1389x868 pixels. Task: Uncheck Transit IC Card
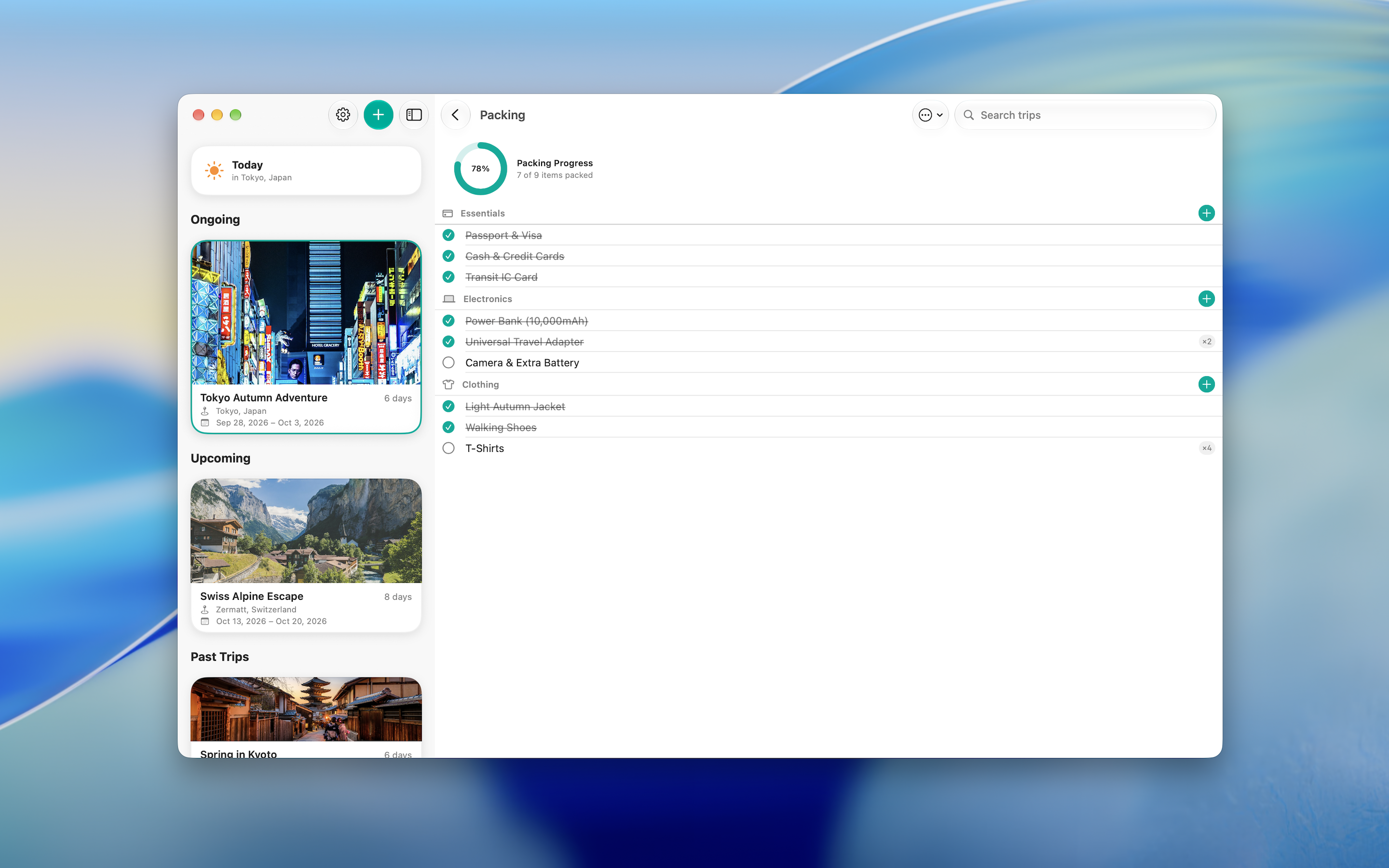pos(449,277)
